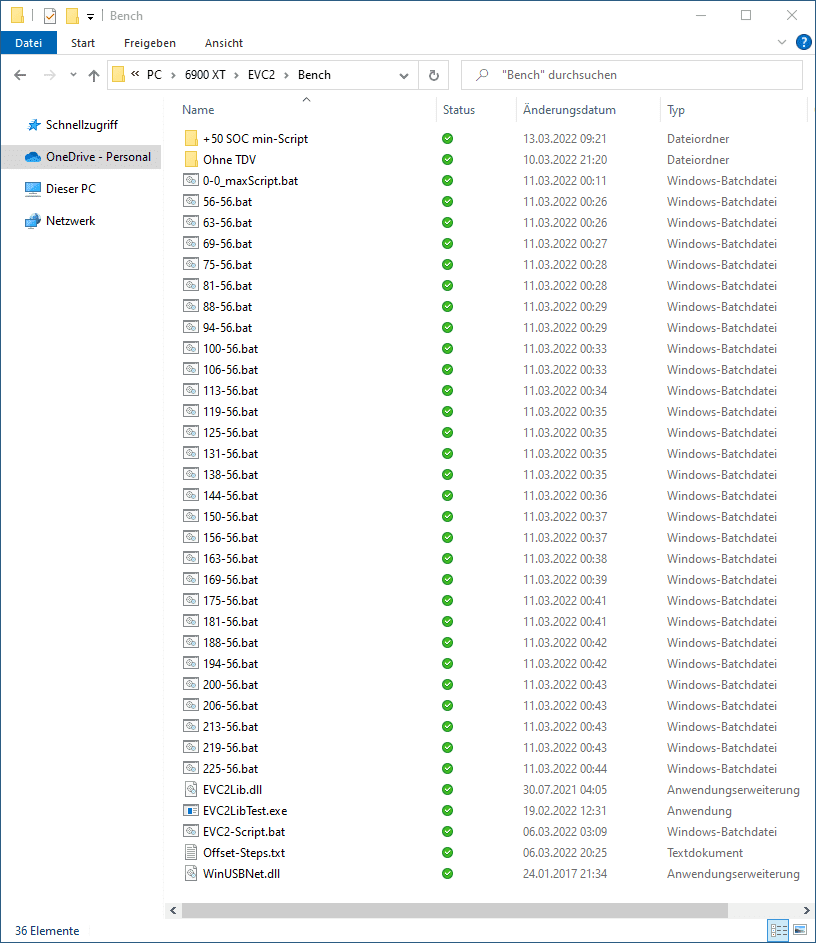Screen dimensions: 816x943
Task: Expand hidden path chevron before PC
Action: point(135,74)
